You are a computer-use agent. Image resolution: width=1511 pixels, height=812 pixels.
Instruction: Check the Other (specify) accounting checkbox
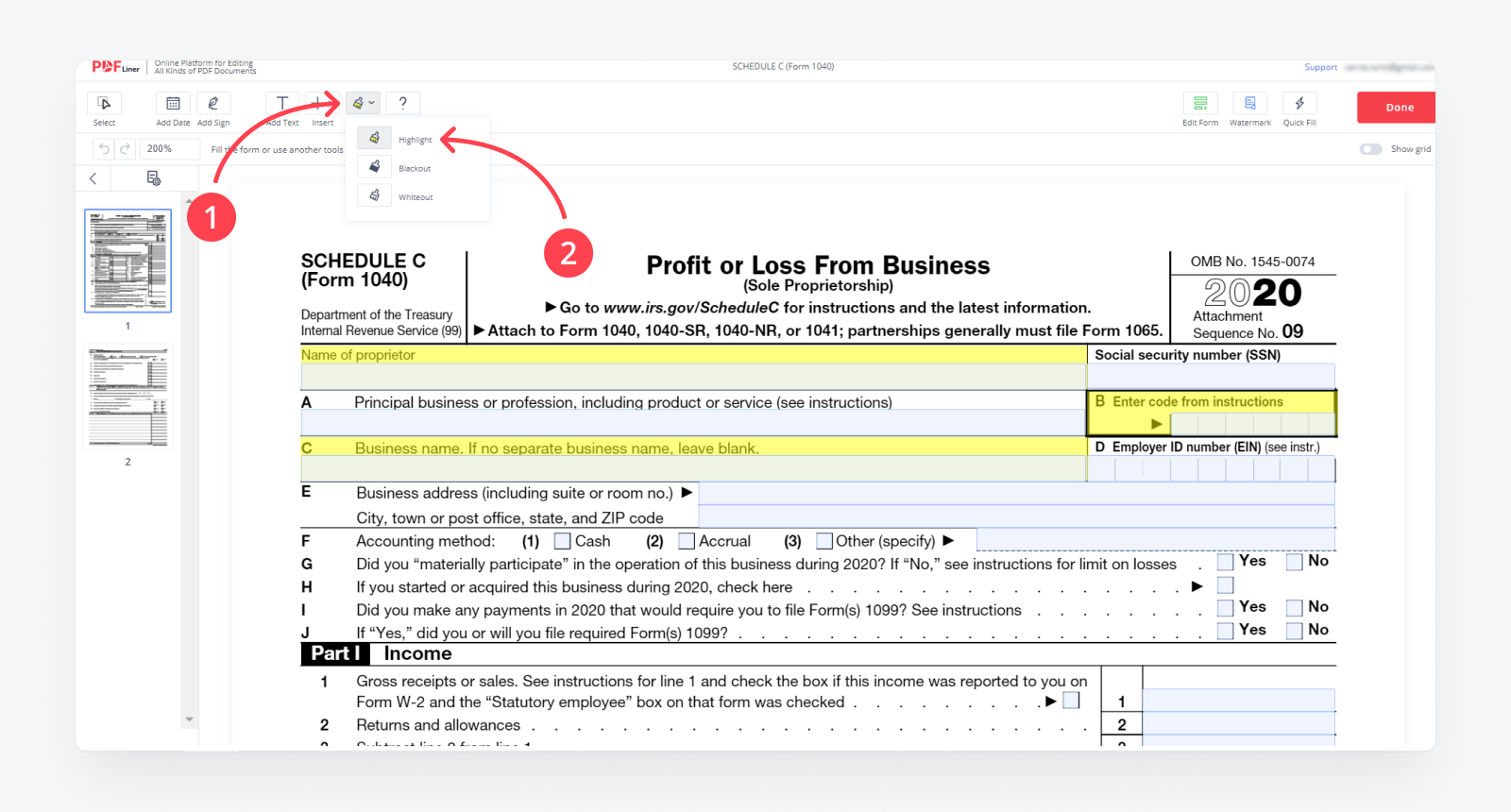tap(824, 541)
